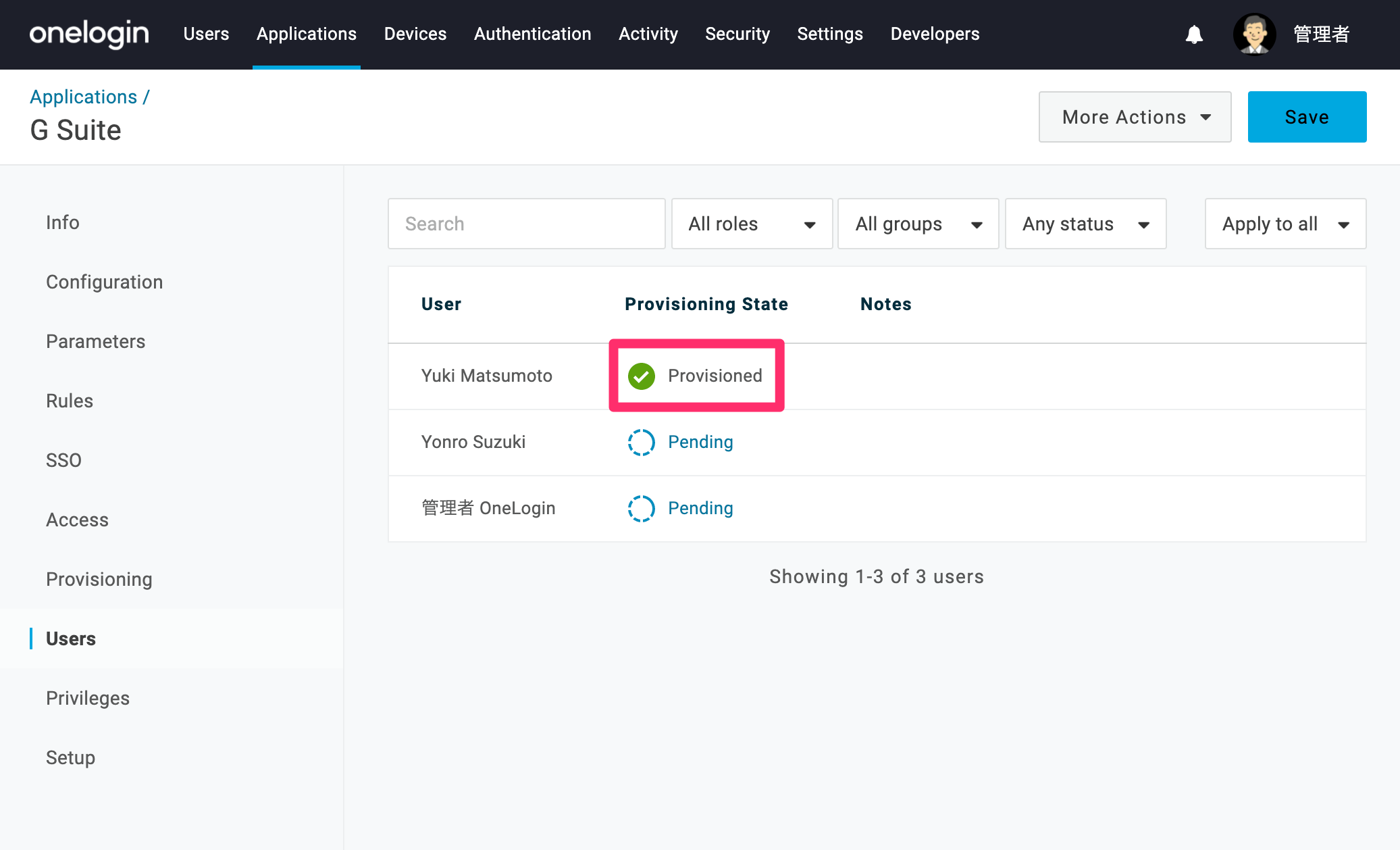
Task: Expand the Any status filter
Action: click(x=1085, y=224)
